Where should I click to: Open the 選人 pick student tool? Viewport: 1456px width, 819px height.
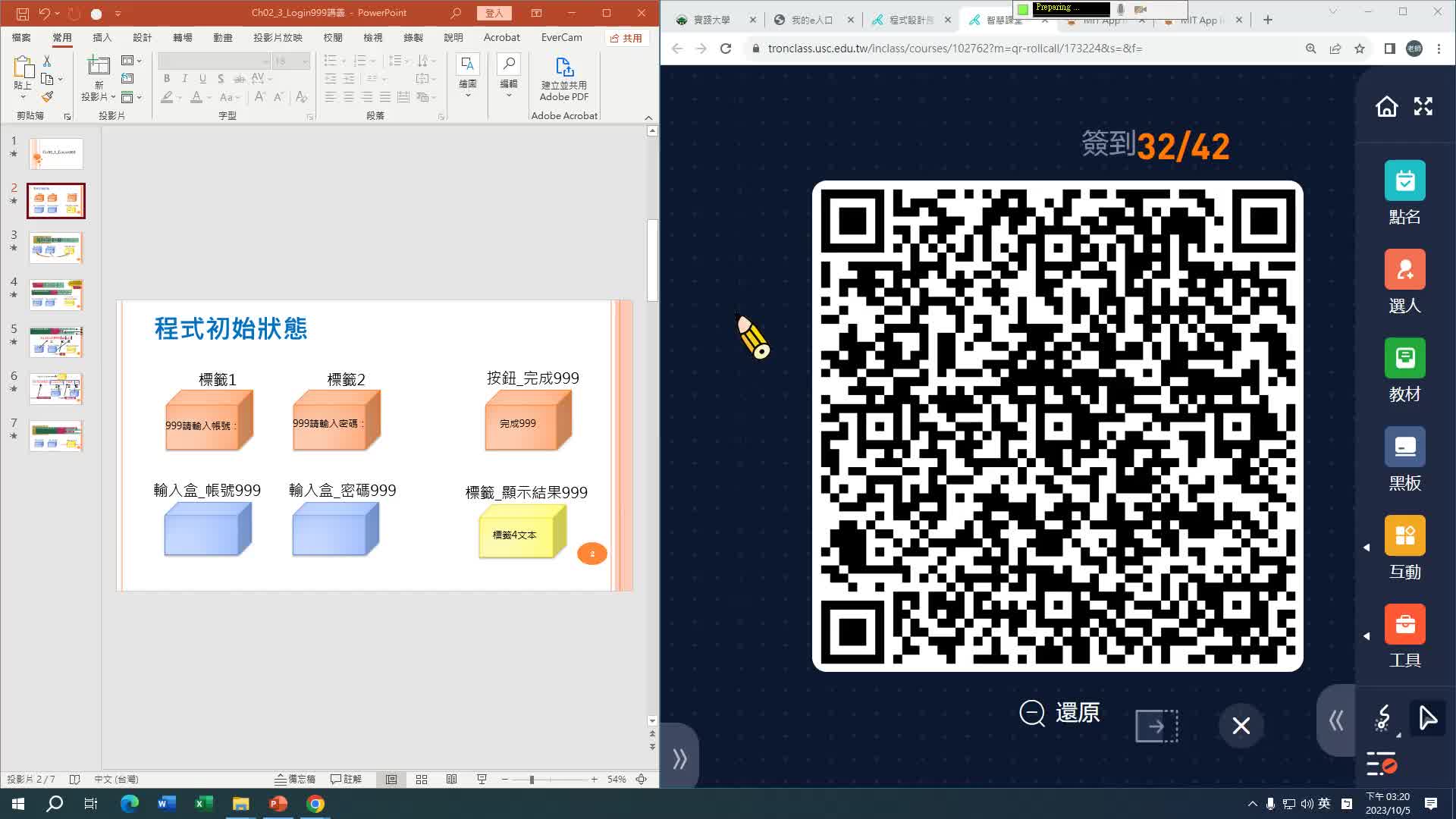point(1404,281)
